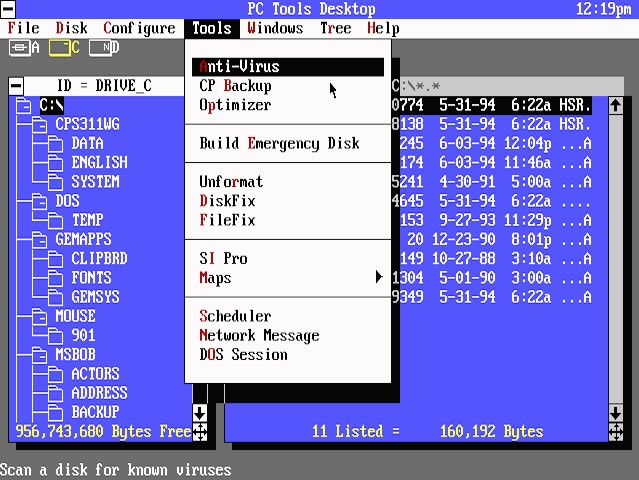The image size is (639, 480).
Task: Select drive A floppy icon
Action: pos(24,48)
